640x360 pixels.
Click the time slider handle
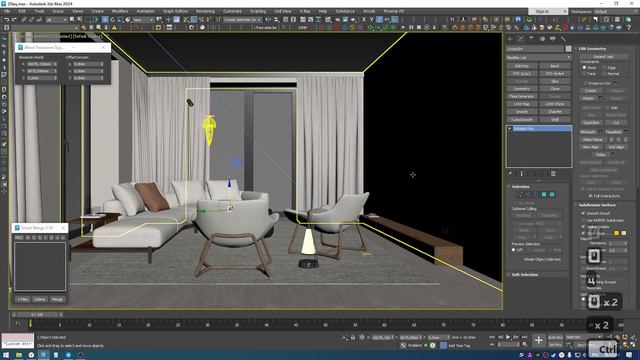(37, 315)
